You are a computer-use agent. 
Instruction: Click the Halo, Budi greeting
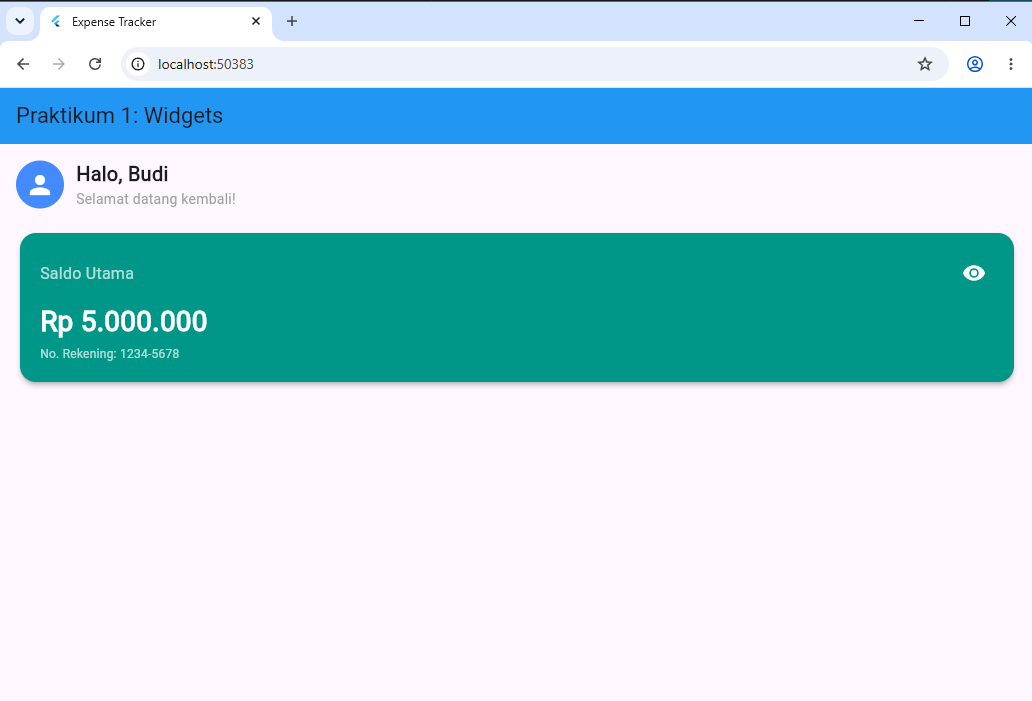[122, 174]
